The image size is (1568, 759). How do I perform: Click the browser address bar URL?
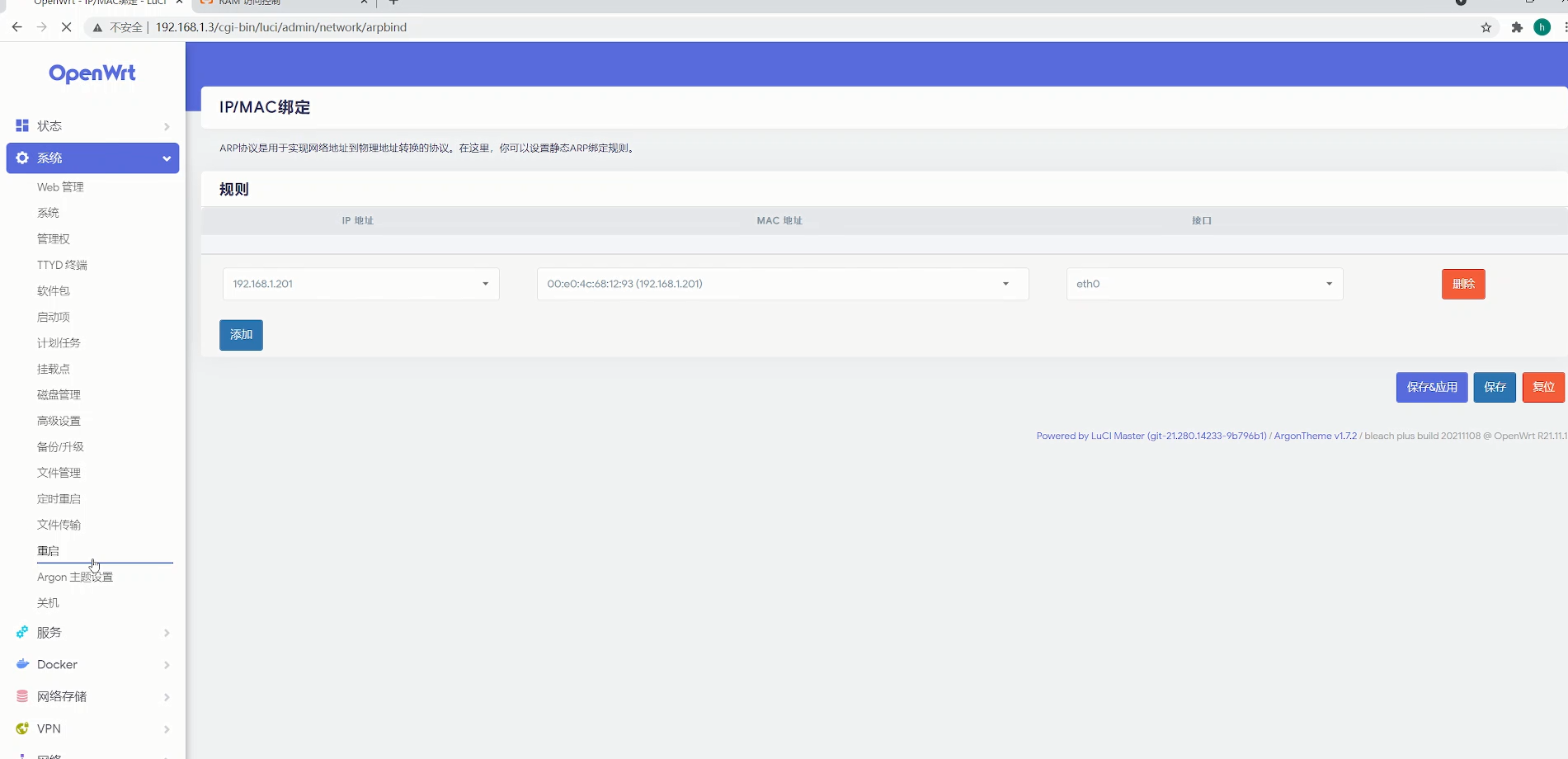click(280, 27)
